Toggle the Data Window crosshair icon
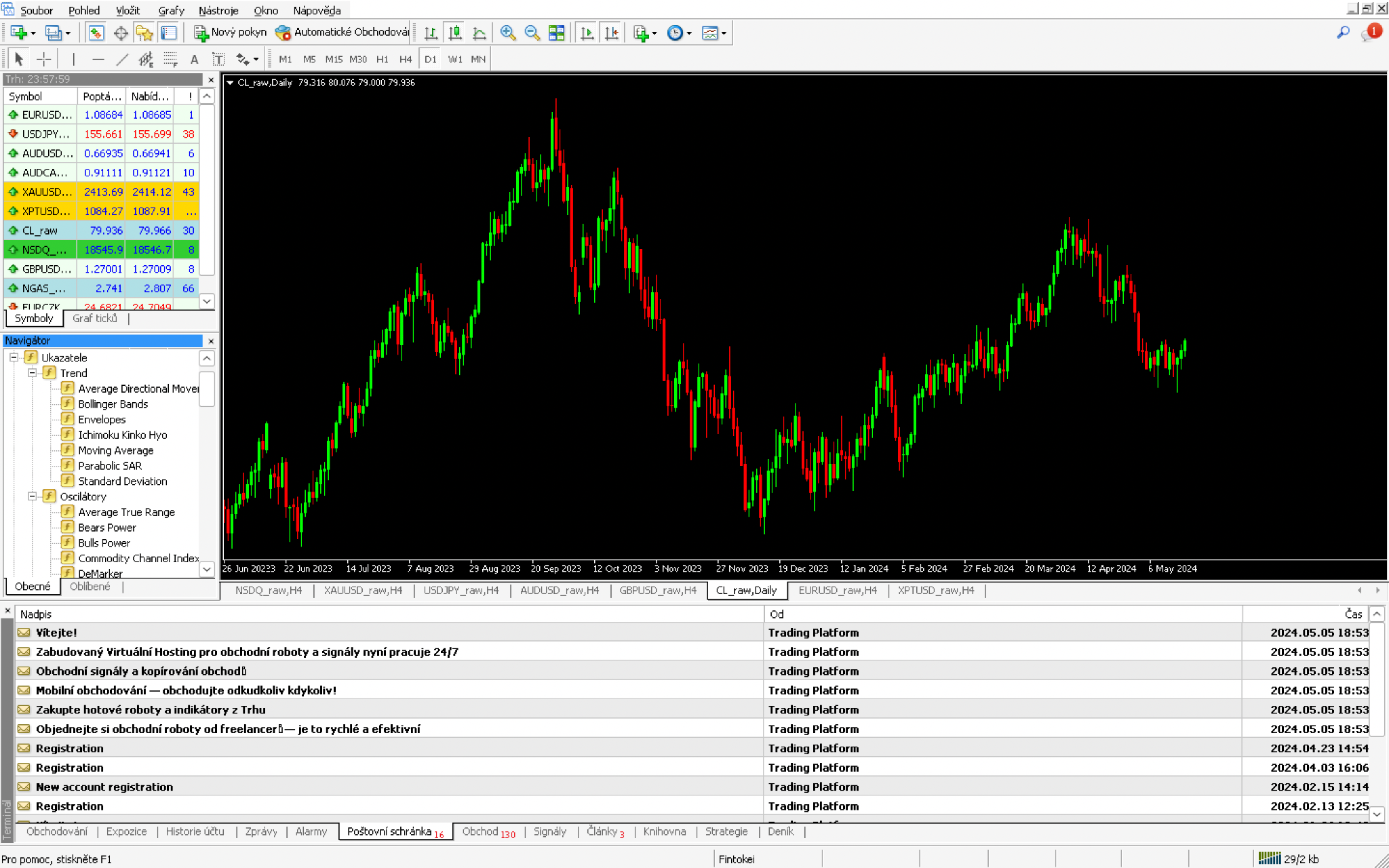Viewport: 1389px width, 868px height. [120, 33]
